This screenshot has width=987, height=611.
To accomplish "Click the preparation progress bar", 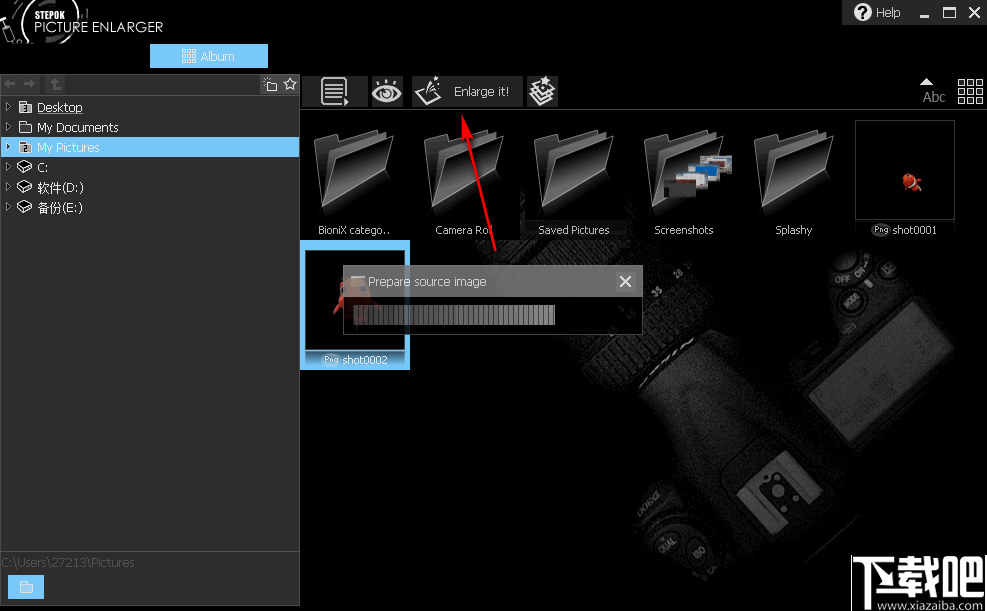I will coord(454,315).
